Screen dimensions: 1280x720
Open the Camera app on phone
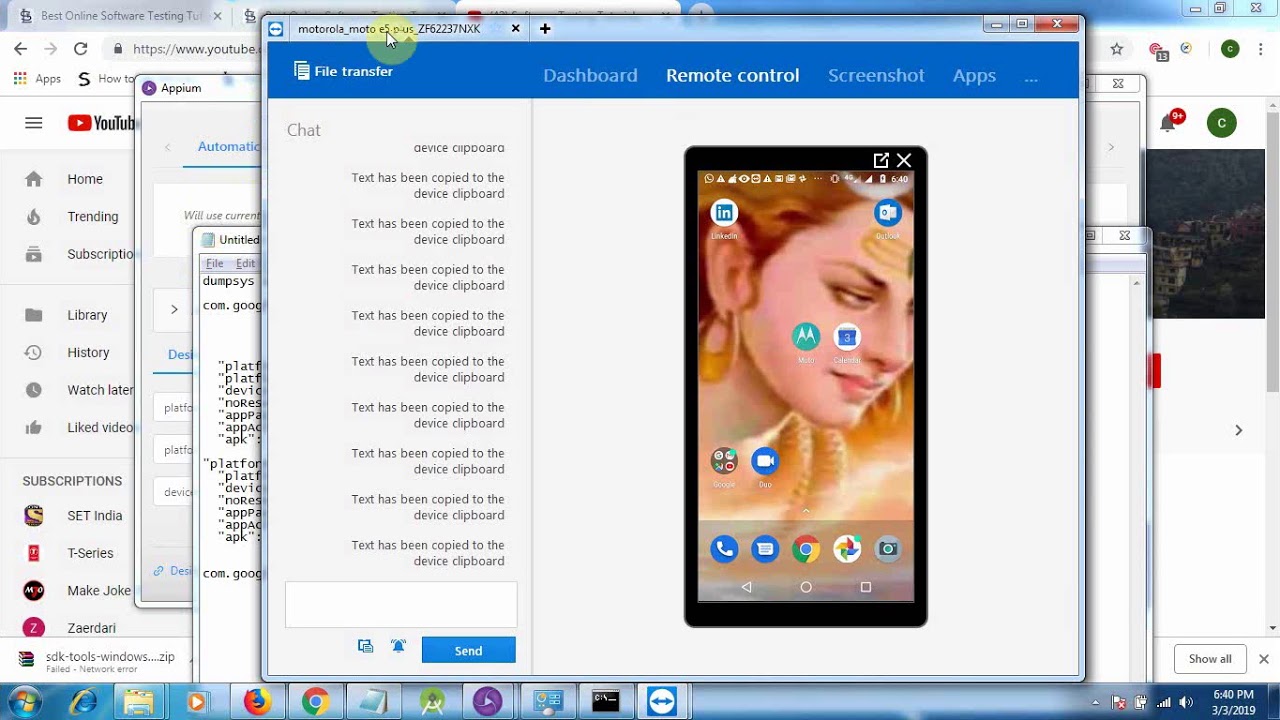point(888,549)
